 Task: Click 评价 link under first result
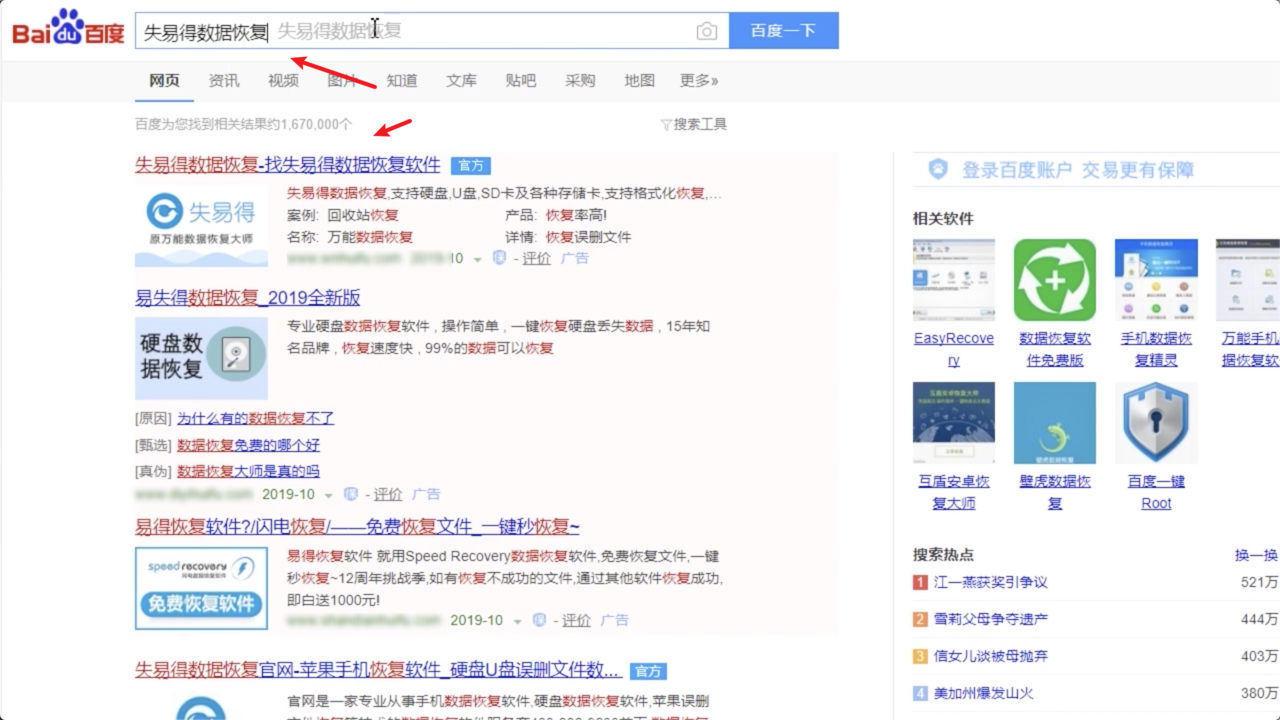pyautogui.click(x=536, y=258)
